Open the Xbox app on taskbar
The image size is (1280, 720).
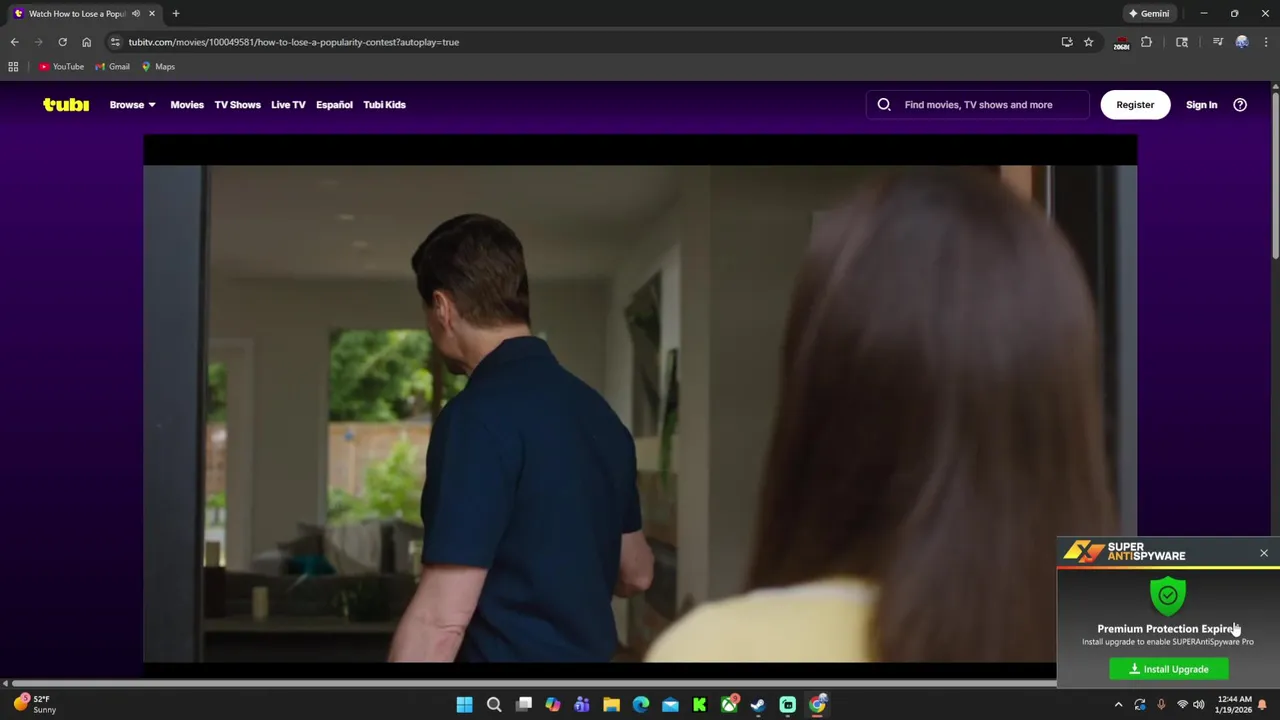click(x=729, y=705)
